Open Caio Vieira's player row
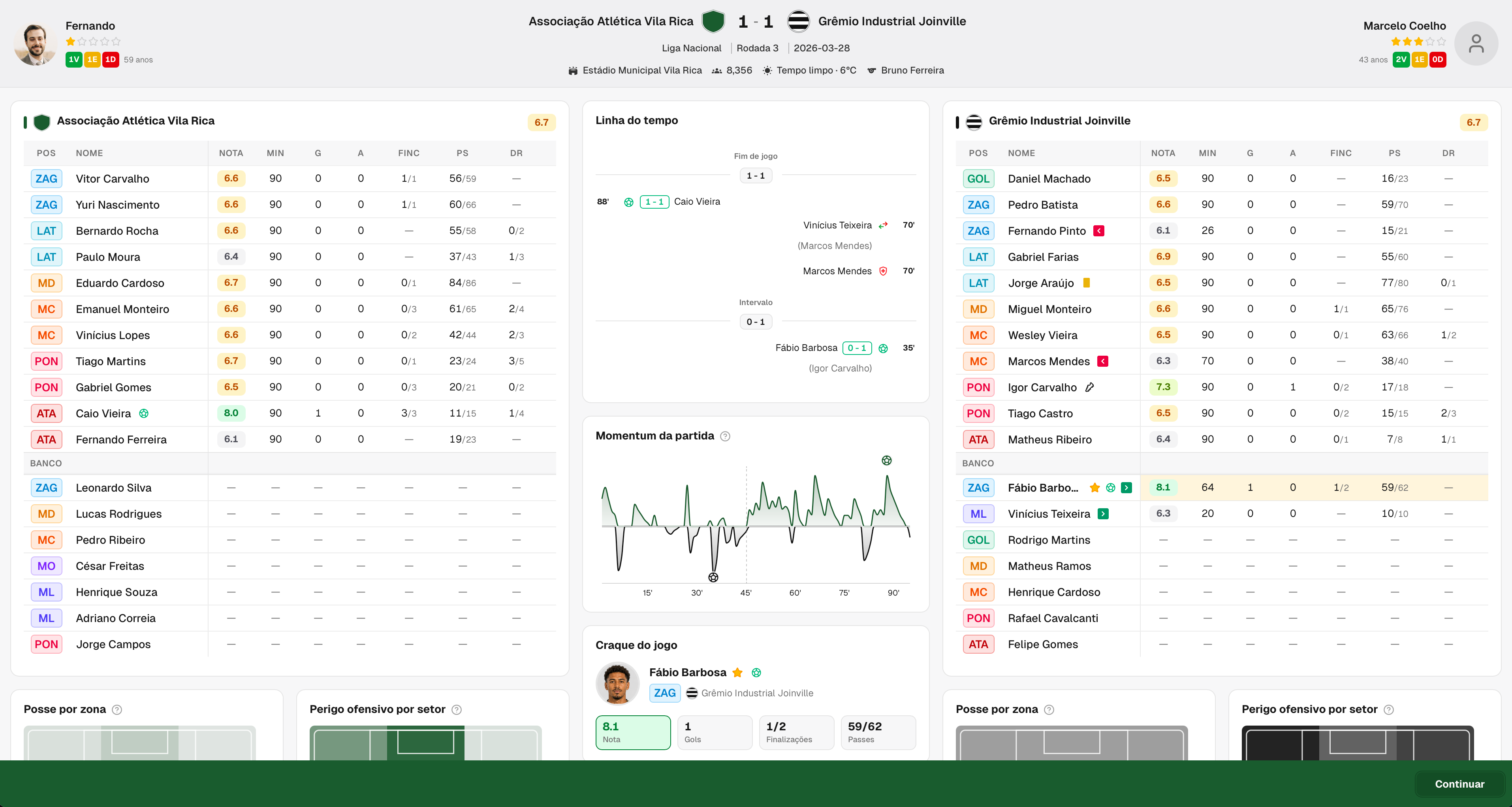The image size is (1512, 807). (x=290, y=413)
